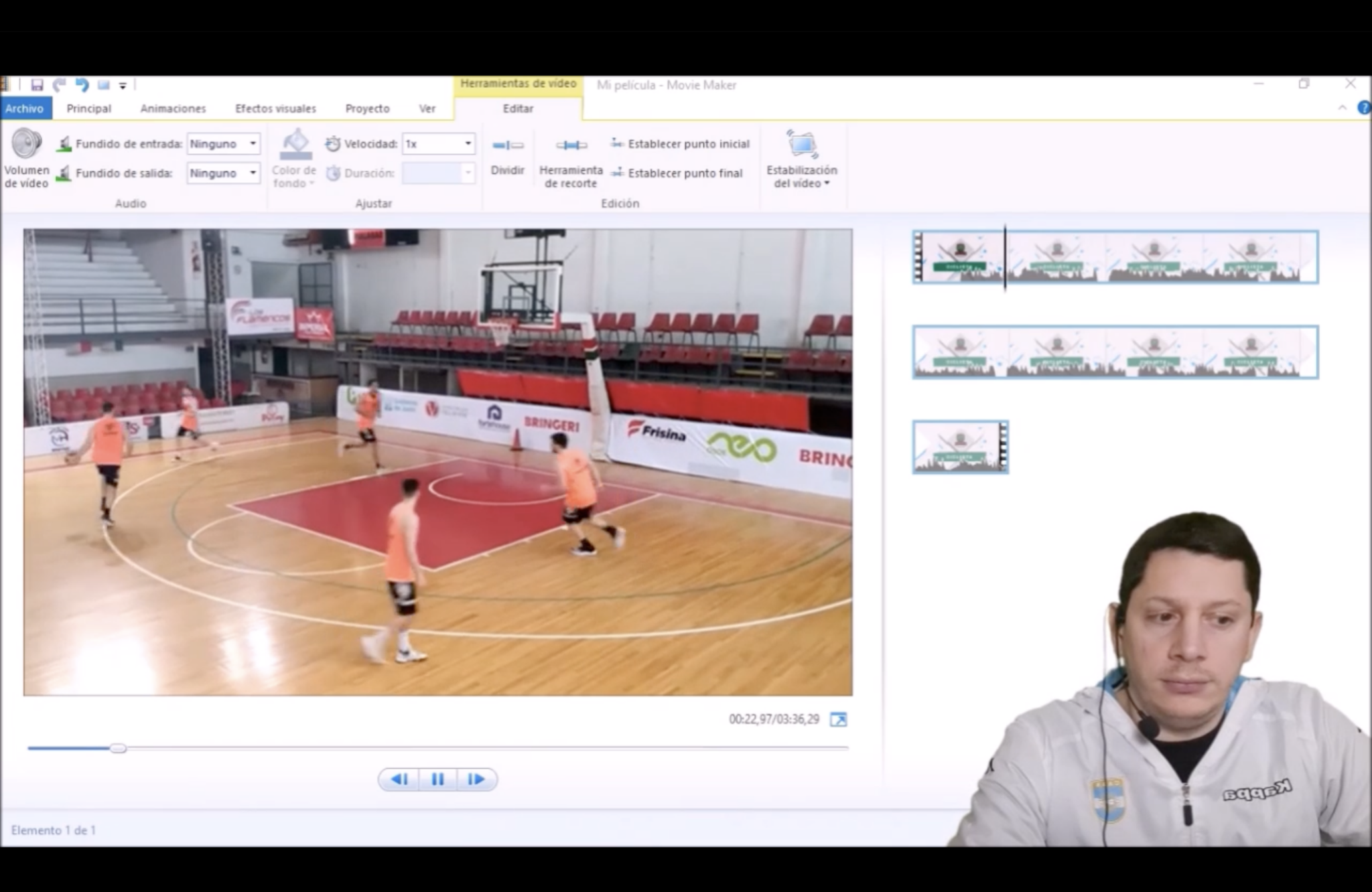This screenshot has height=892, width=1372.
Task: Select the Dividir split tool
Action: 507,157
